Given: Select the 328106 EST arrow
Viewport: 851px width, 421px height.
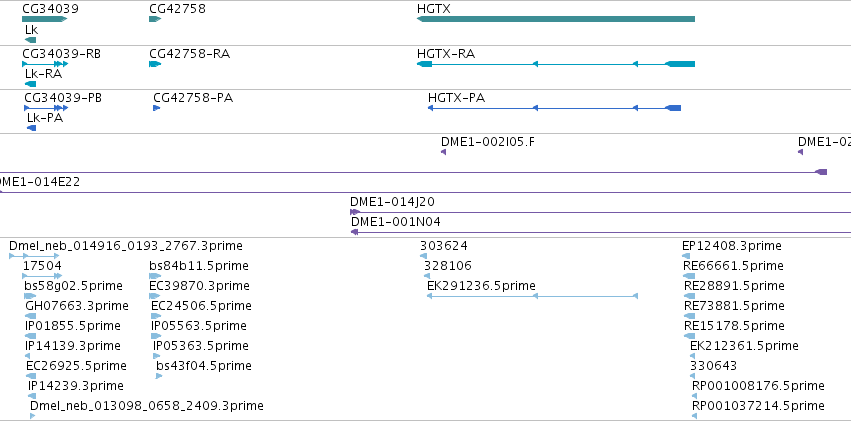Looking at the screenshot, I should pos(427,276).
